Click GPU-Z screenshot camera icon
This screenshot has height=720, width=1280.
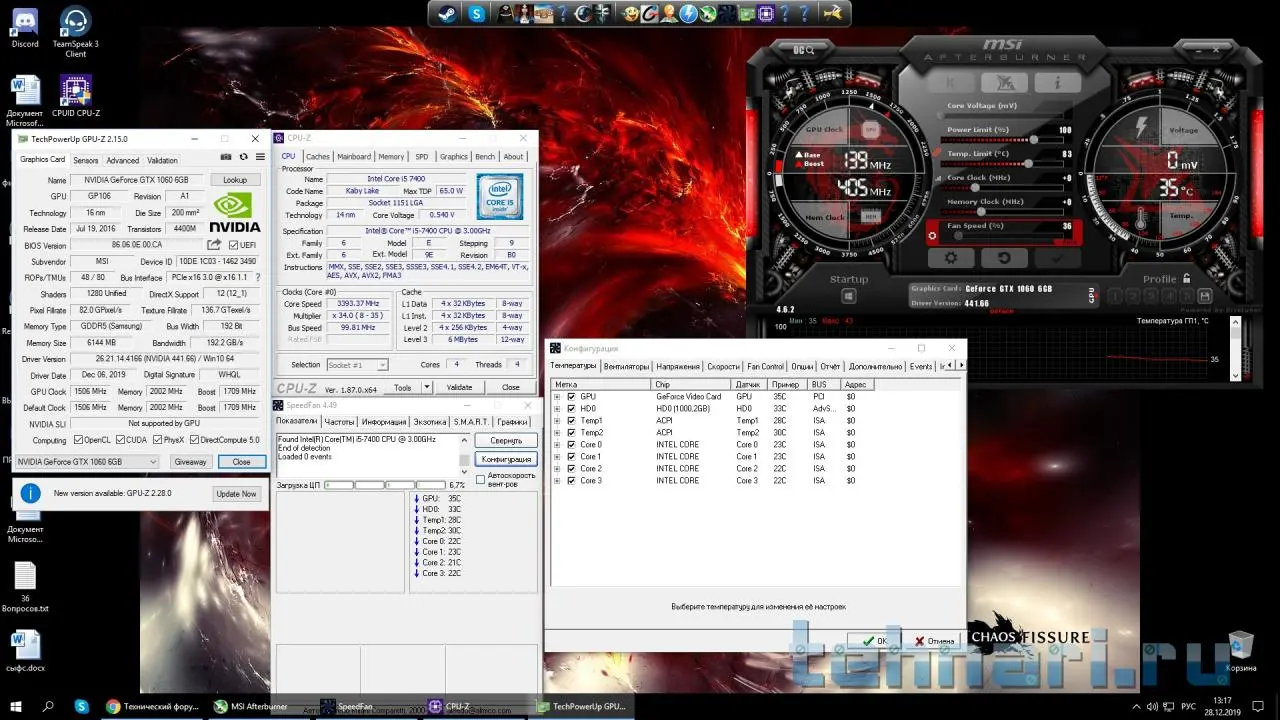pos(226,157)
